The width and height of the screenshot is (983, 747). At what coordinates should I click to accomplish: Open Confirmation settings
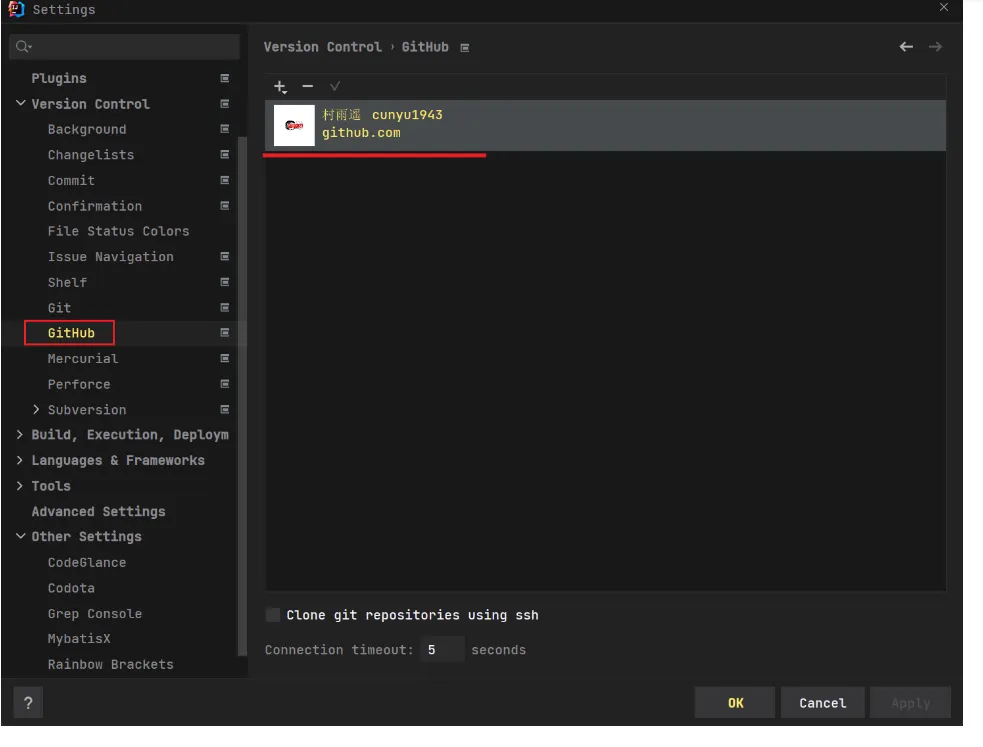pyautogui.click(x=95, y=206)
